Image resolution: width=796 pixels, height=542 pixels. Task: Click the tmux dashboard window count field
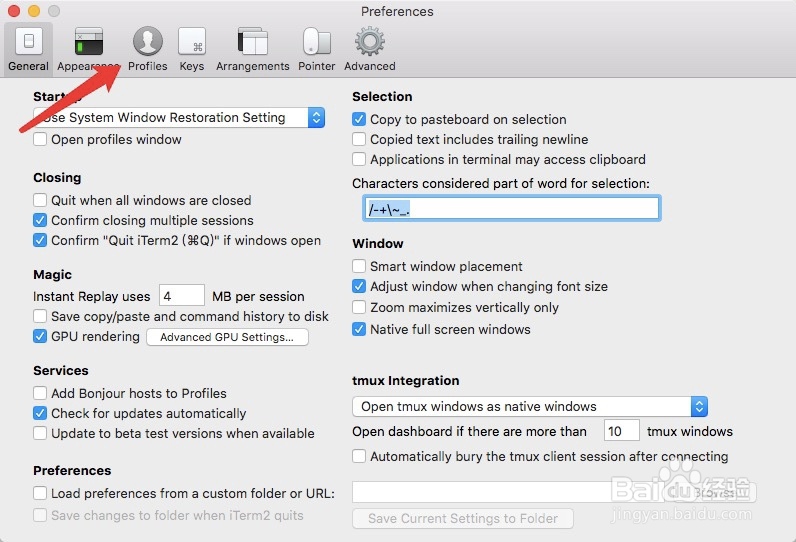[621, 431]
